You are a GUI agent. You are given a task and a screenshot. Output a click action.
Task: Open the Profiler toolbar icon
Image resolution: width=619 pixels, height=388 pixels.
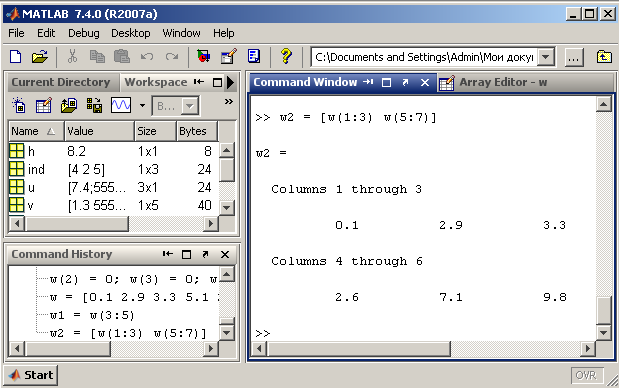tap(254, 56)
